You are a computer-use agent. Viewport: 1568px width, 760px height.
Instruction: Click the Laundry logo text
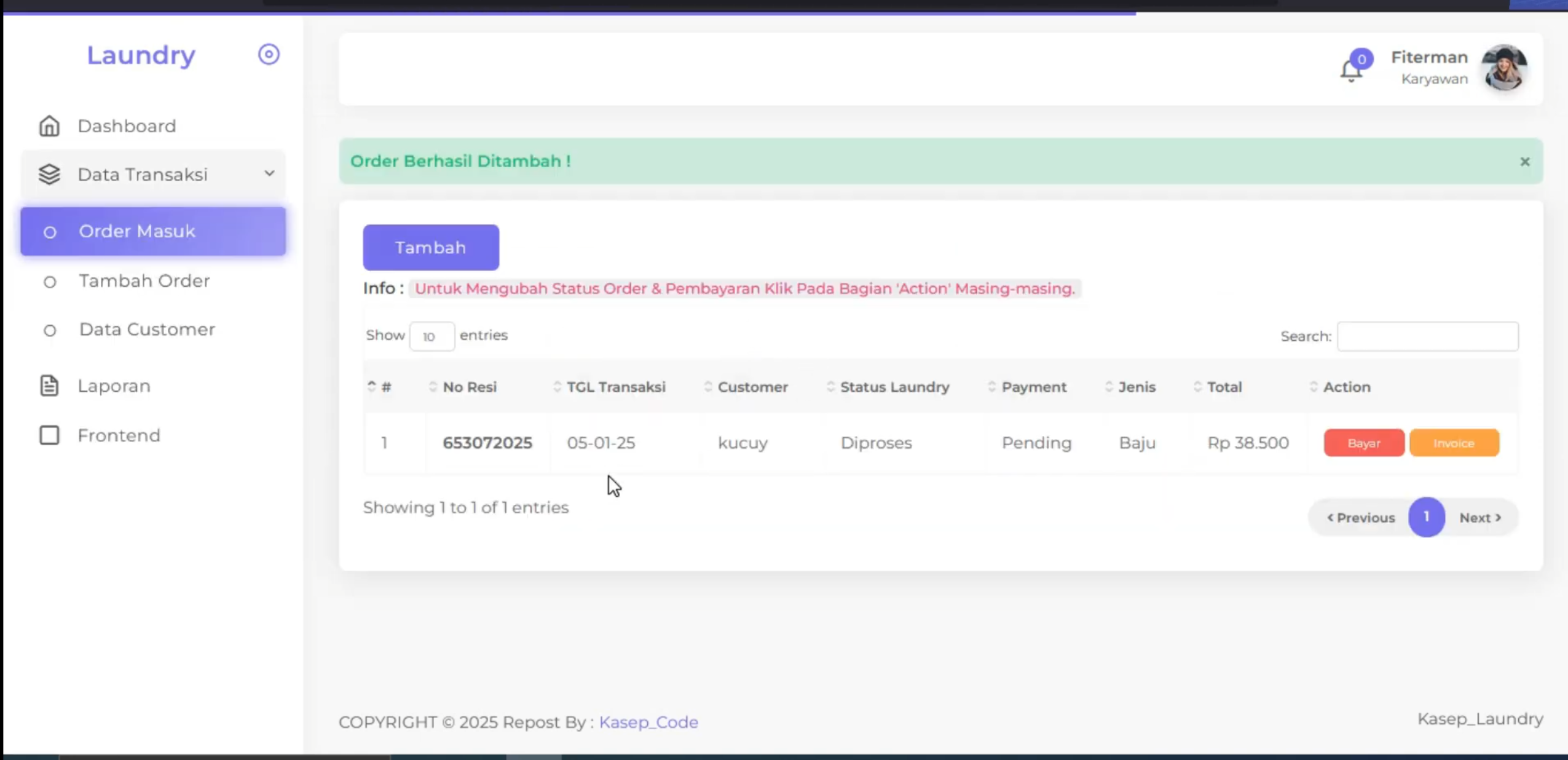coord(141,55)
